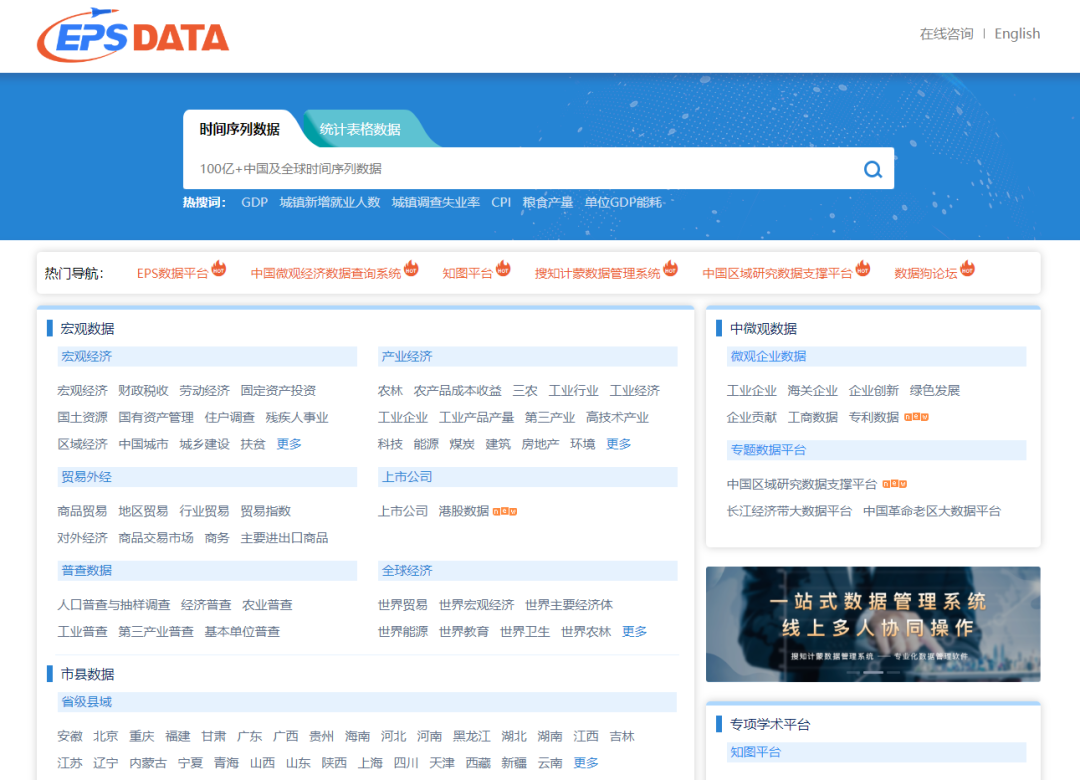Open 人口普查与抽样调查 database
1080x780 pixels.
(114, 605)
